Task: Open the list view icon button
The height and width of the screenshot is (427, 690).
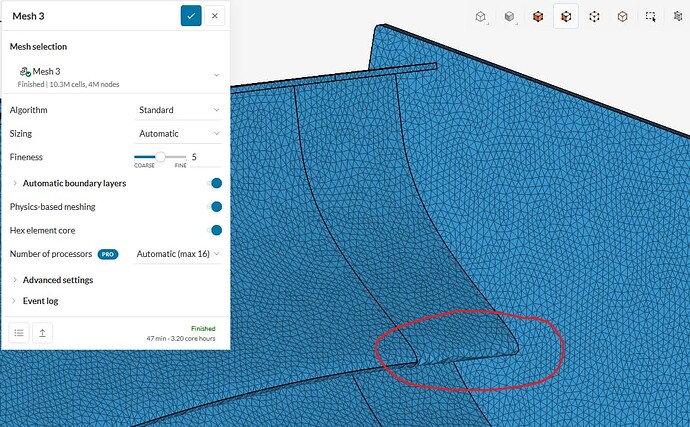Action: point(19,333)
